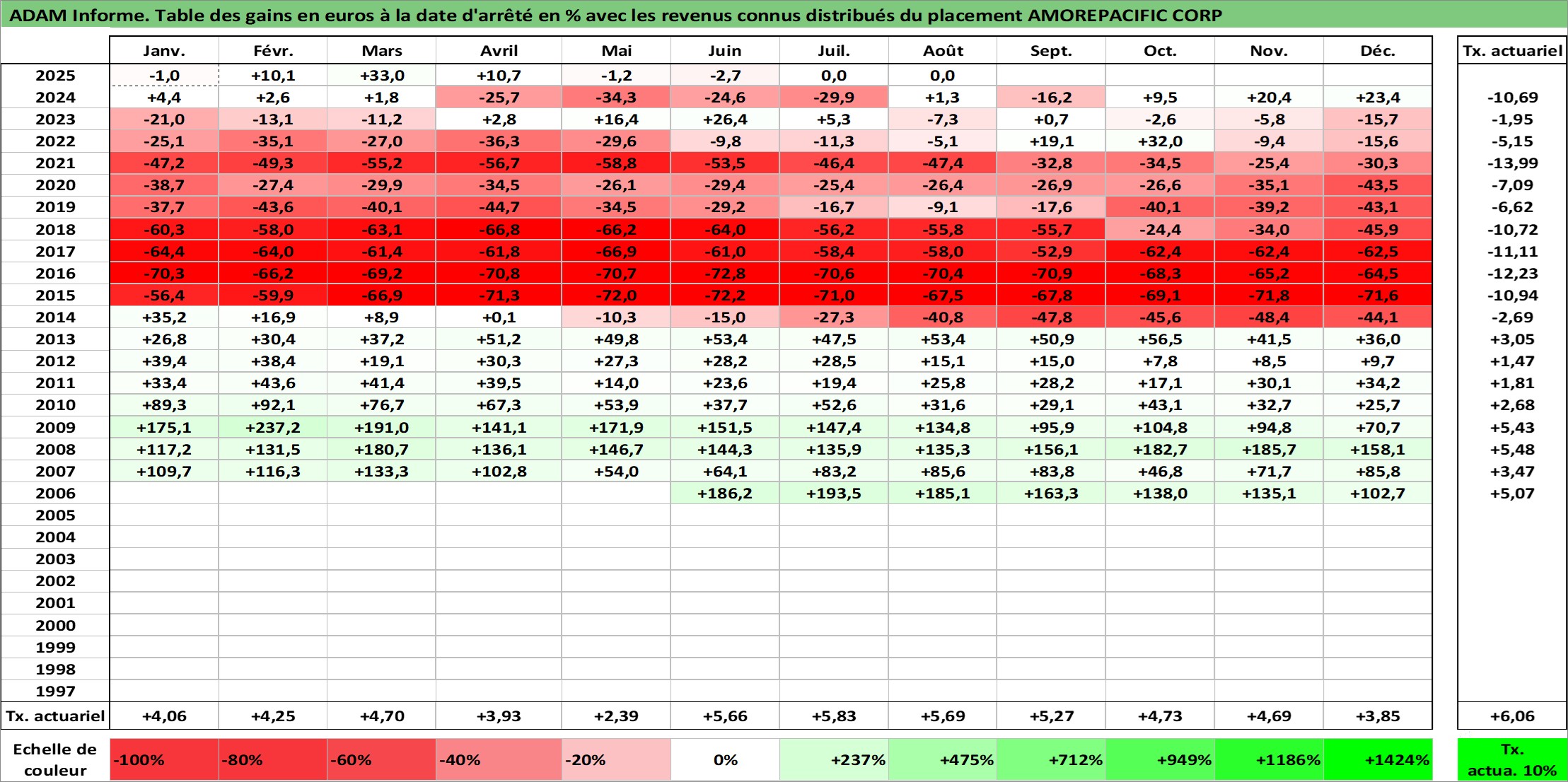Click the +56,5 cell in 2013
The width and height of the screenshot is (1568, 782).
[1160, 339]
